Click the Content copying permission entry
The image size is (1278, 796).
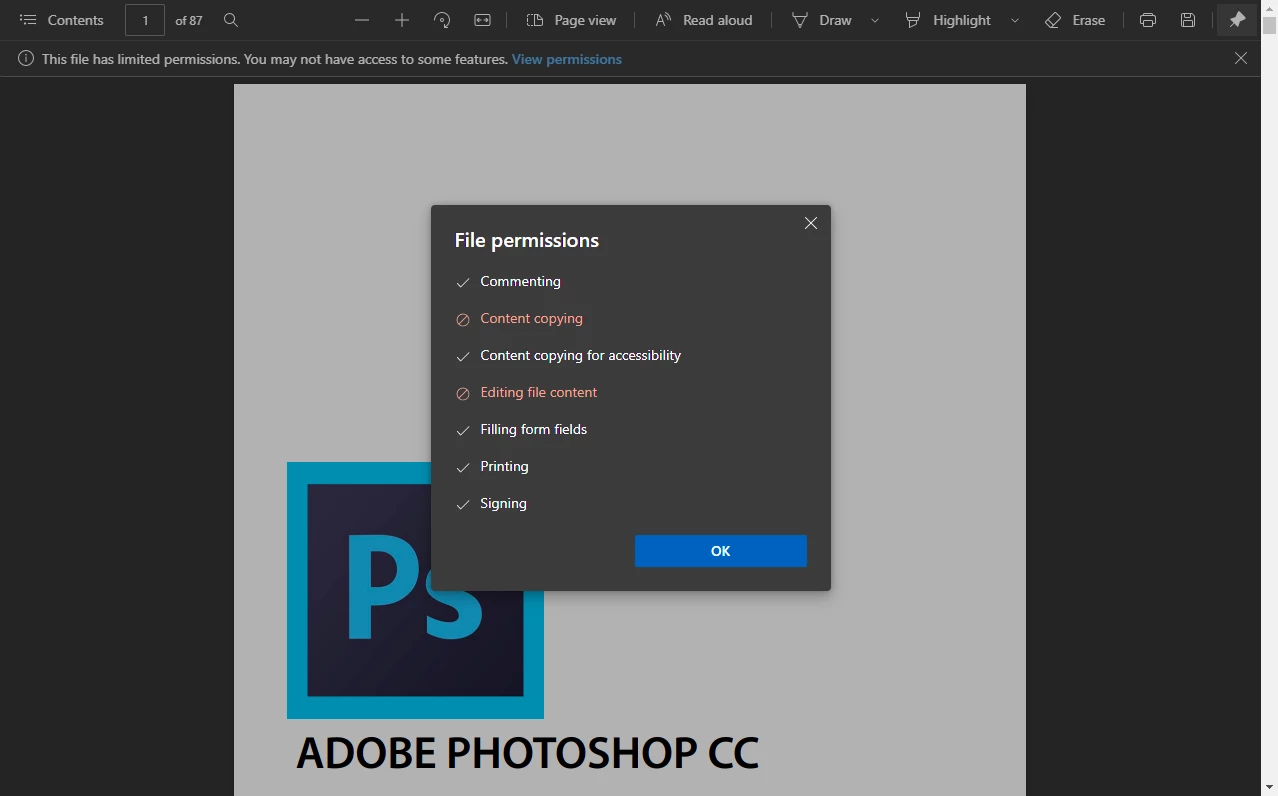(519, 319)
